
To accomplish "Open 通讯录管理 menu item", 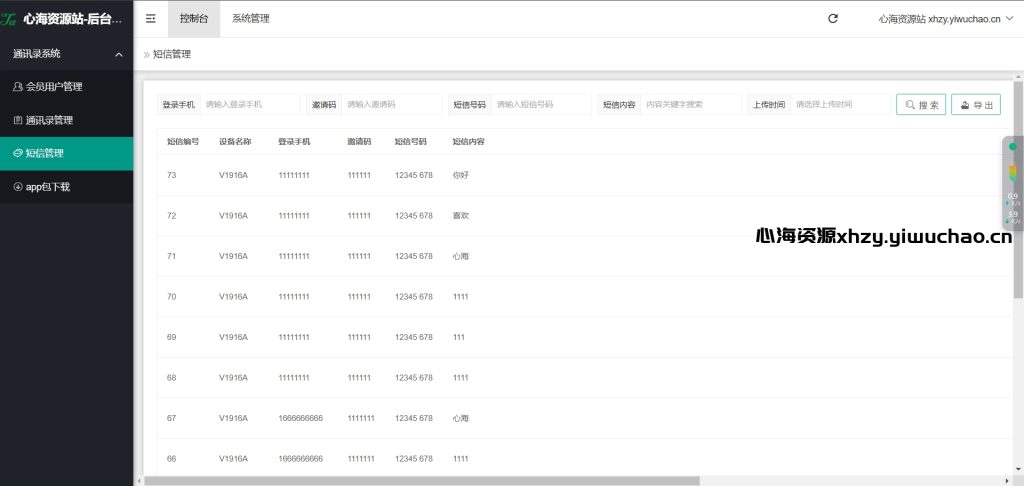I will pyautogui.click(x=67, y=120).
